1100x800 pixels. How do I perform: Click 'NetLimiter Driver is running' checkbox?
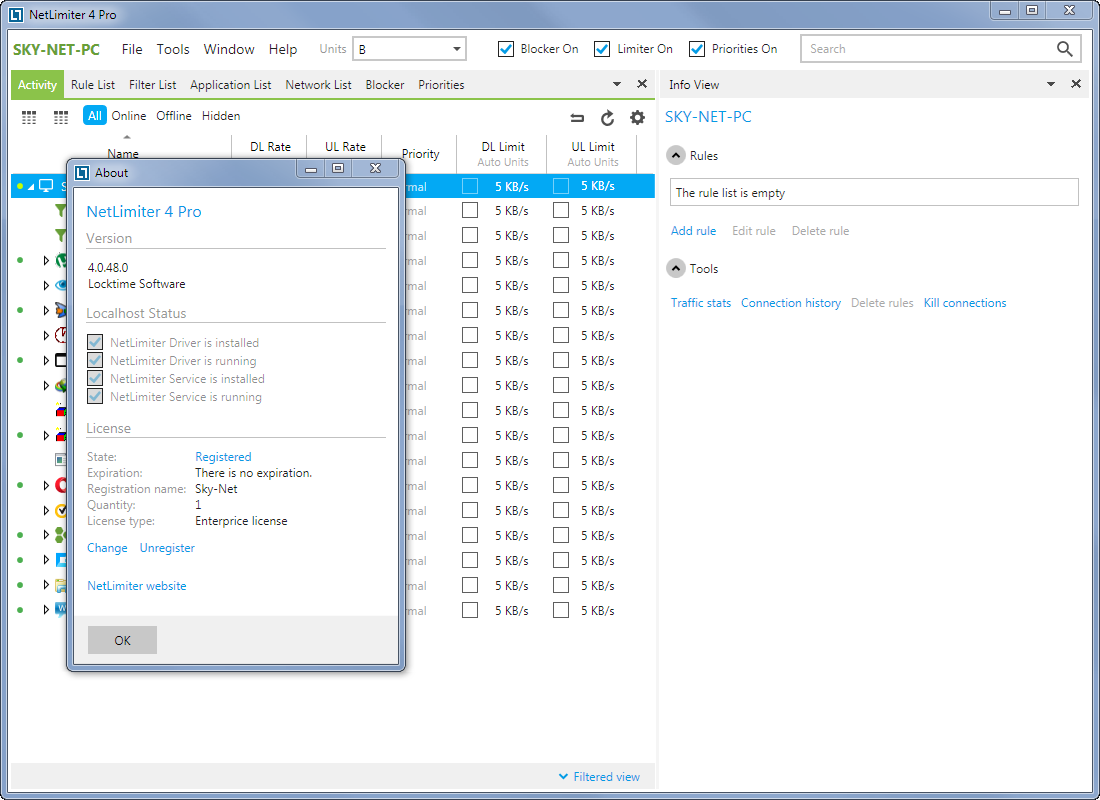pyautogui.click(x=95, y=361)
